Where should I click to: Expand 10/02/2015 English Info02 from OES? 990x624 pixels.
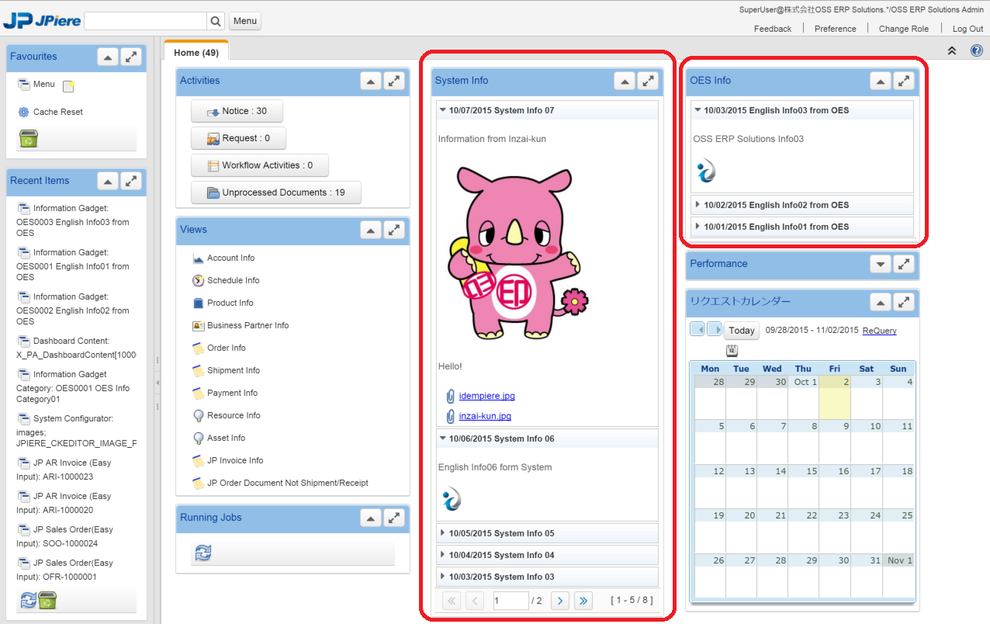tap(775, 205)
